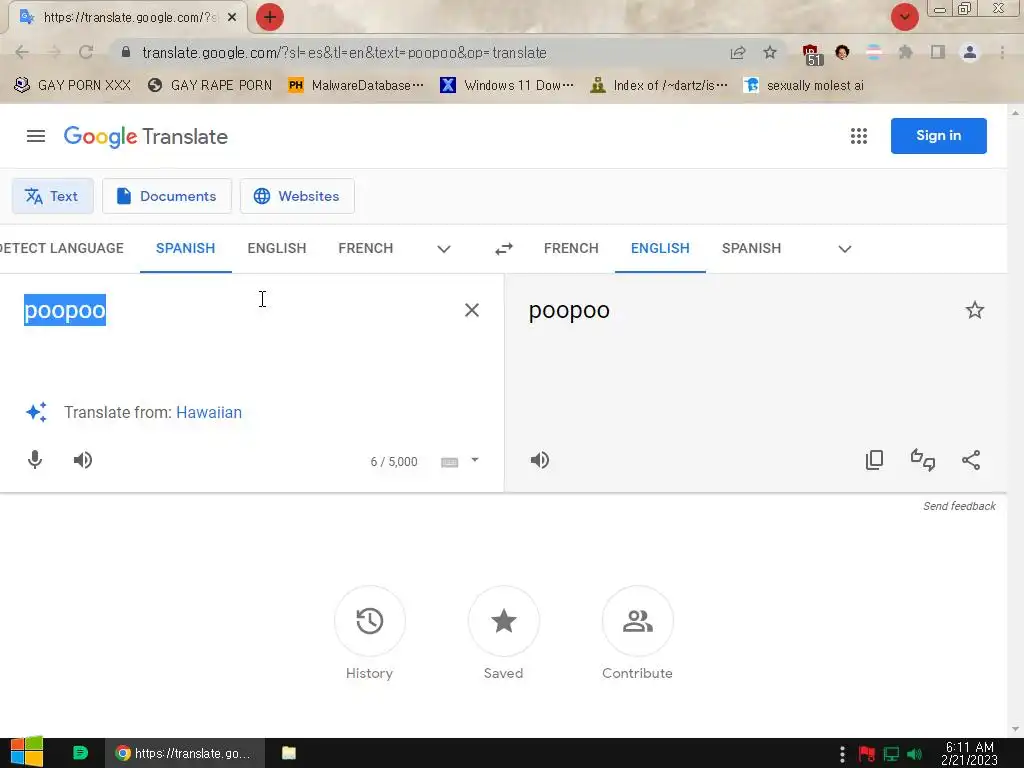
Task: Open a new browser tab
Action: click(270, 17)
